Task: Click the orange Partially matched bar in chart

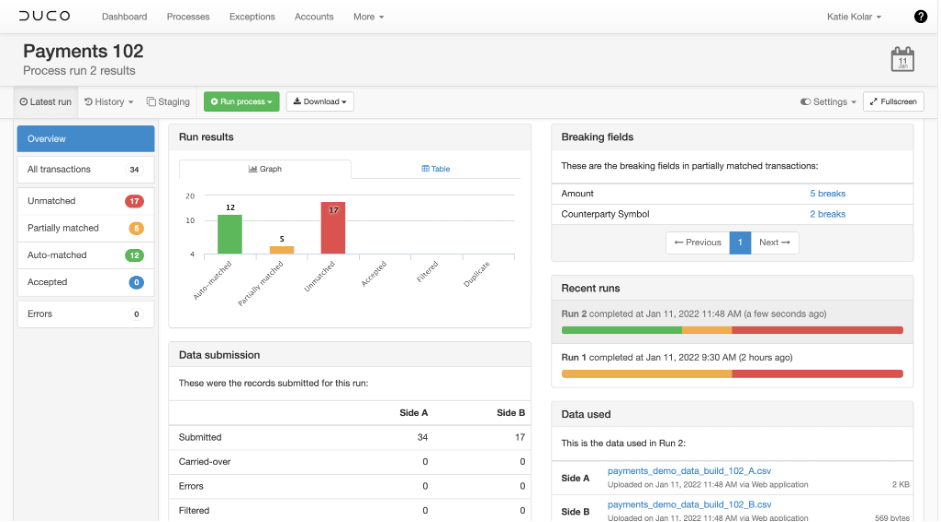Action: (x=281, y=250)
